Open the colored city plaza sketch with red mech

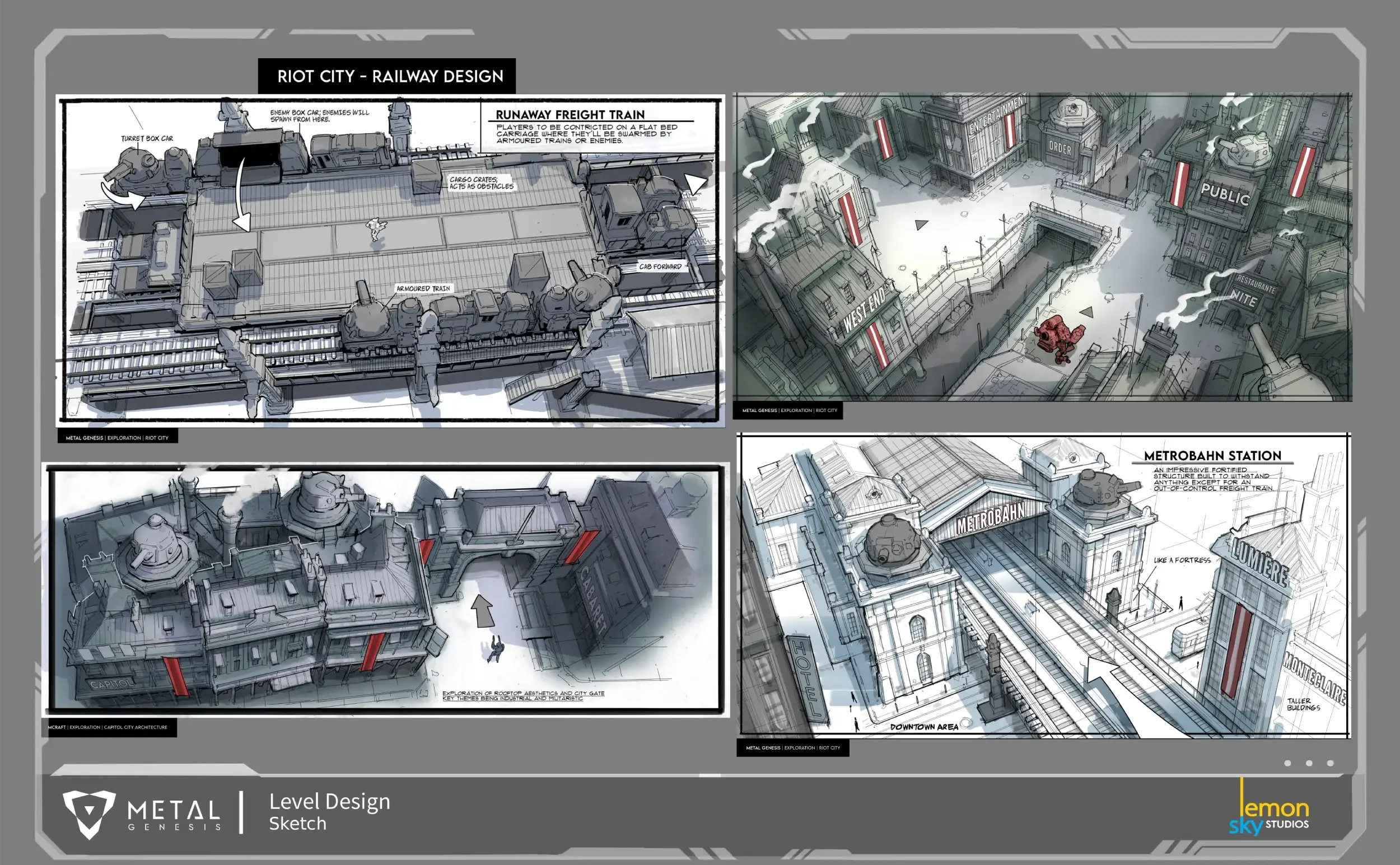pos(1042,247)
